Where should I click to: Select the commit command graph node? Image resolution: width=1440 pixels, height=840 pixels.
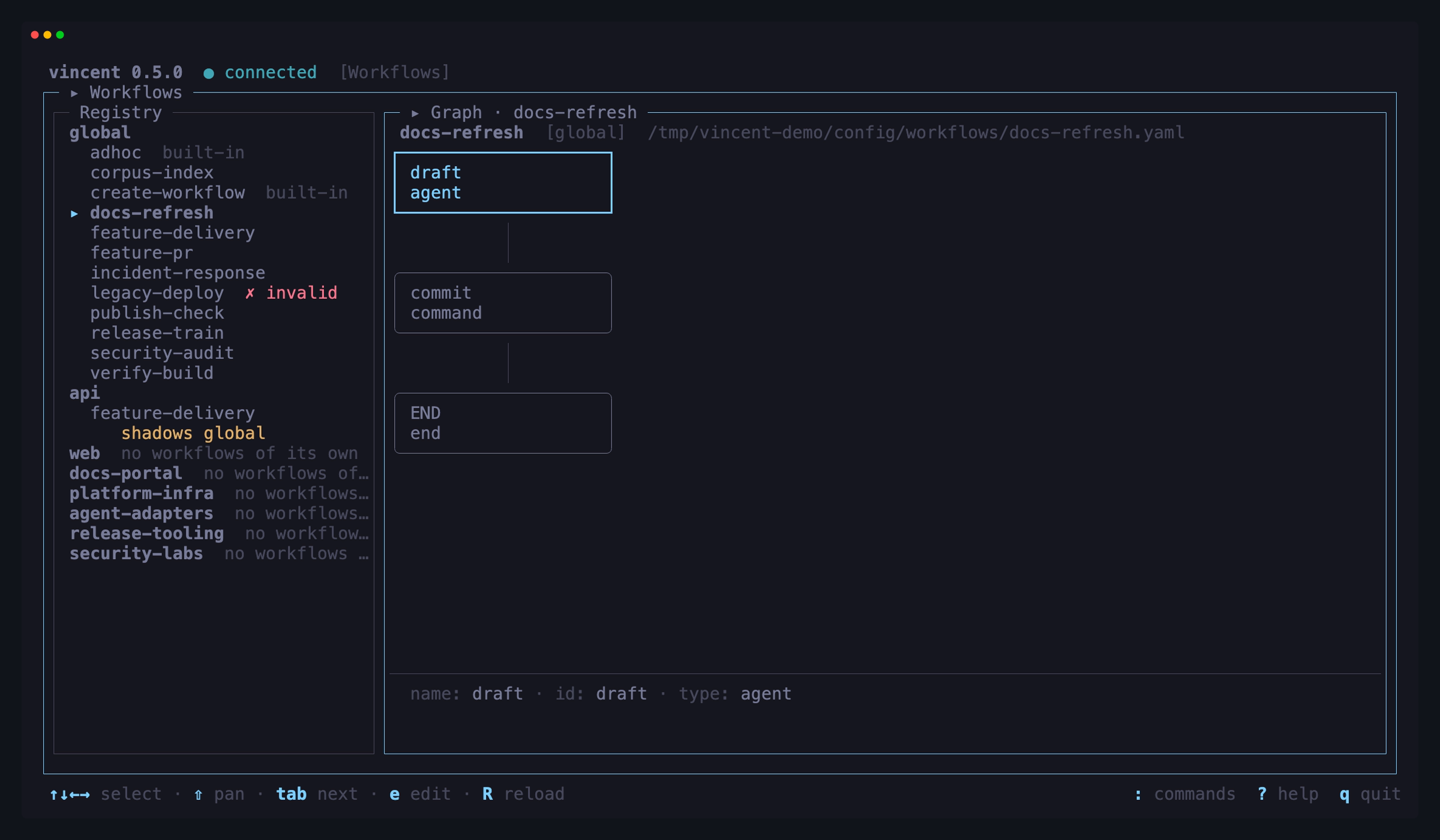point(503,303)
